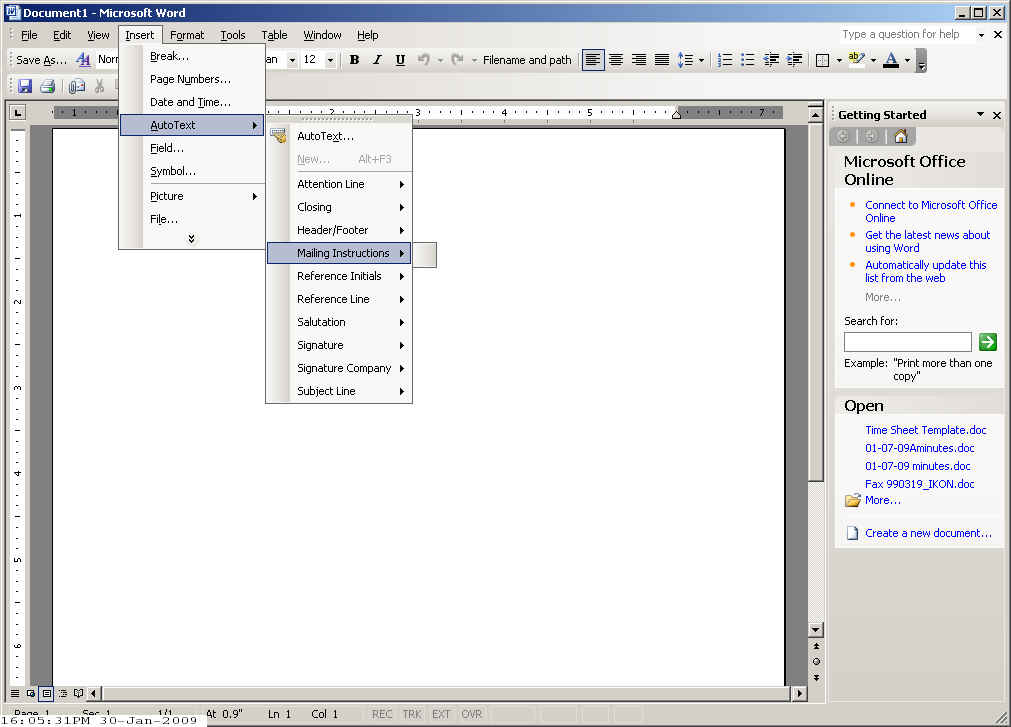The height and width of the screenshot is (727, 1011).
Task: Click the Undo icon
Action: point(424,60)
